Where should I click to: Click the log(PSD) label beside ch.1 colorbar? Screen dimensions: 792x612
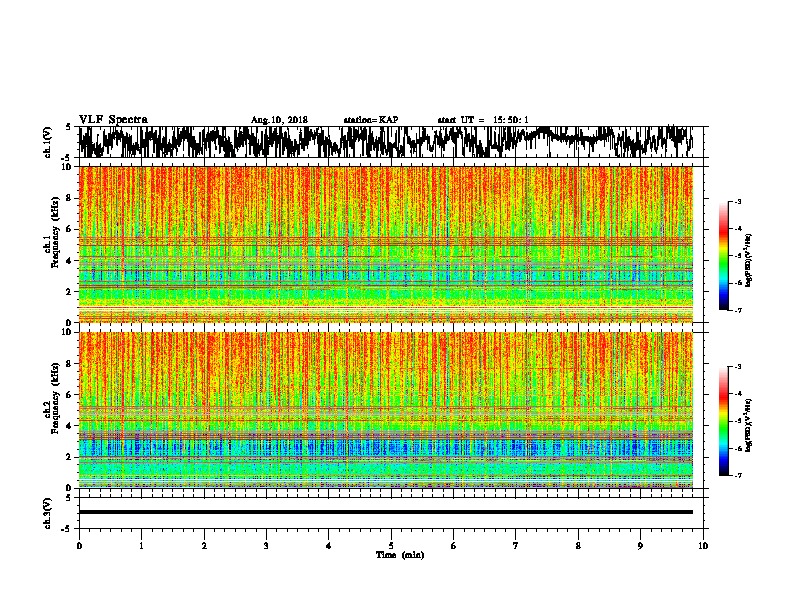tap(748, 260)
